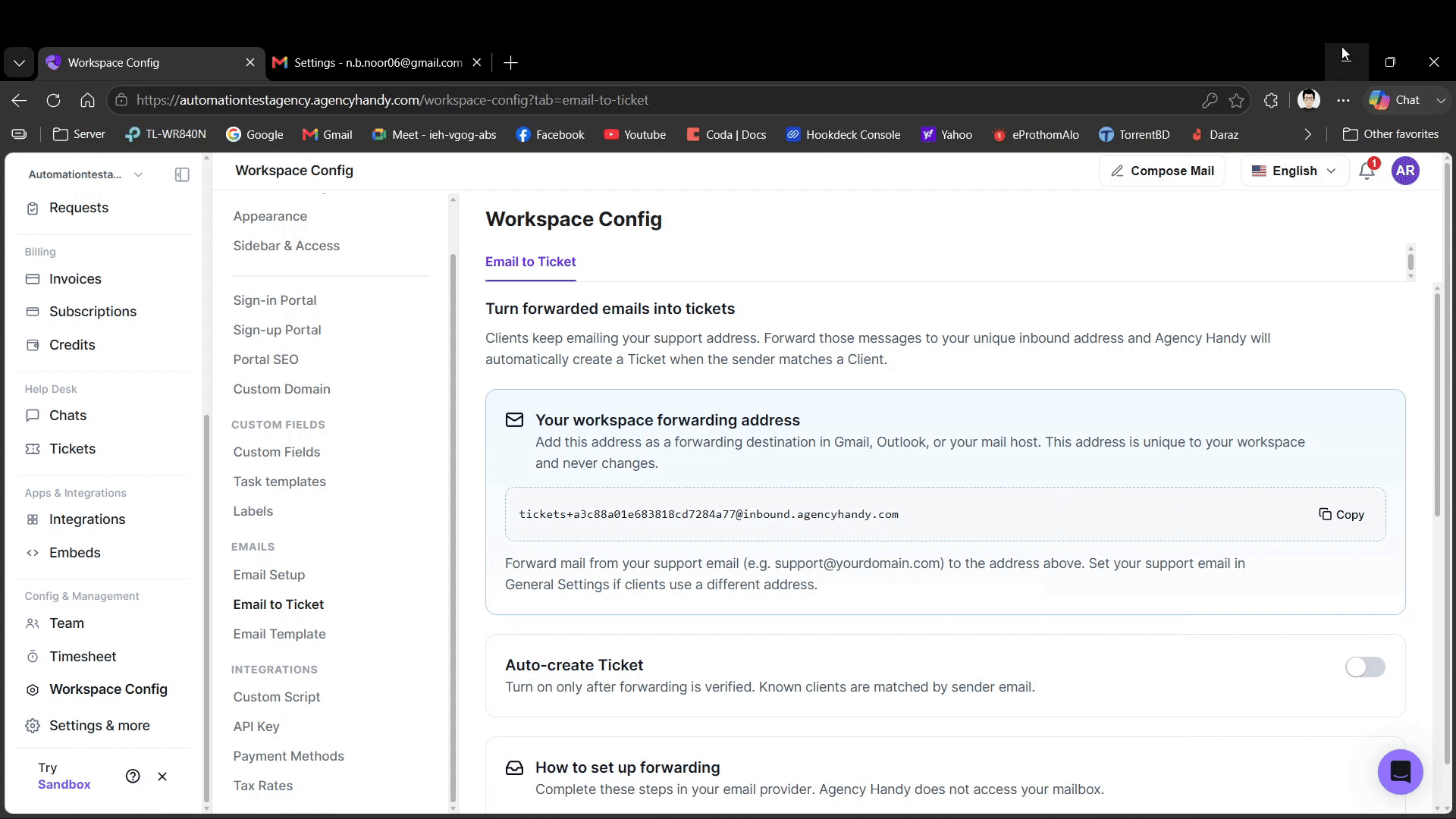The height and width of the screenshot is (819, 1456).
Task: Open Copilot Chat in browser toolbar
Action: (1395, 100)
